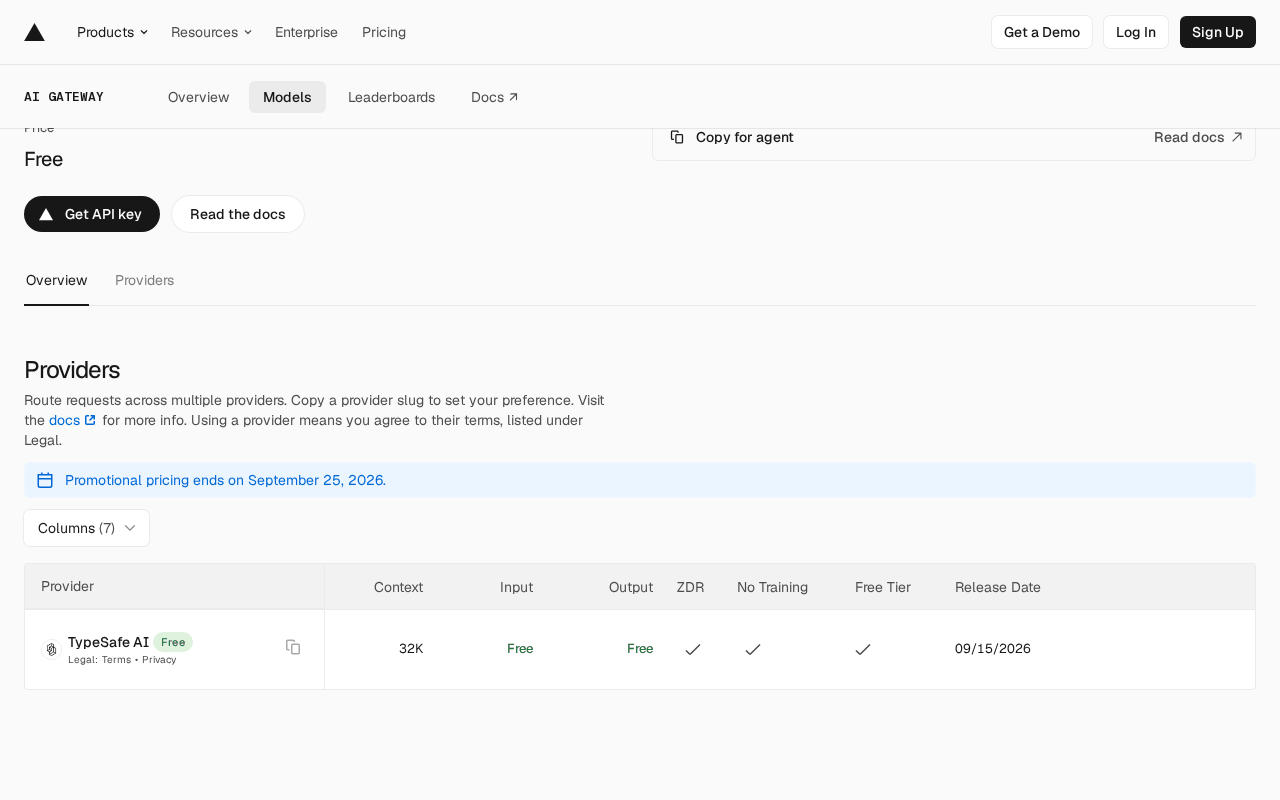Click the Free Tier checkmark for TypeSafe AI
1280x800 pixels.
[863, 649]
